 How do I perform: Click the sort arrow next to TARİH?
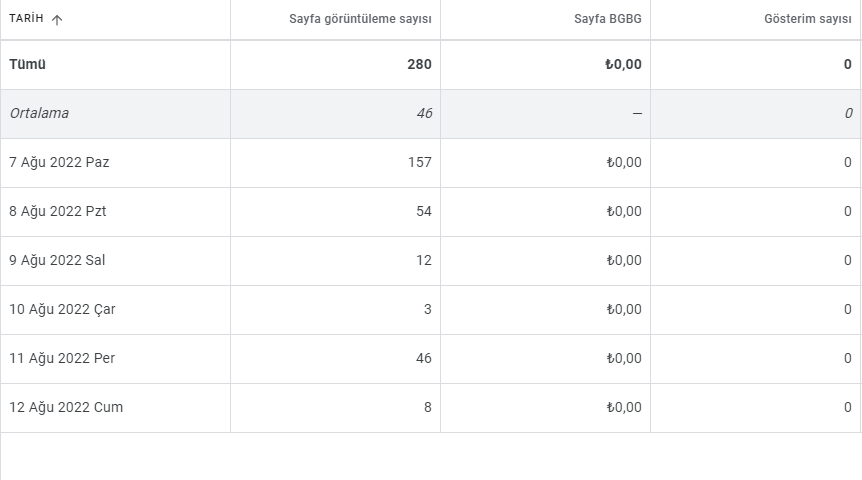tap(57, 20)
